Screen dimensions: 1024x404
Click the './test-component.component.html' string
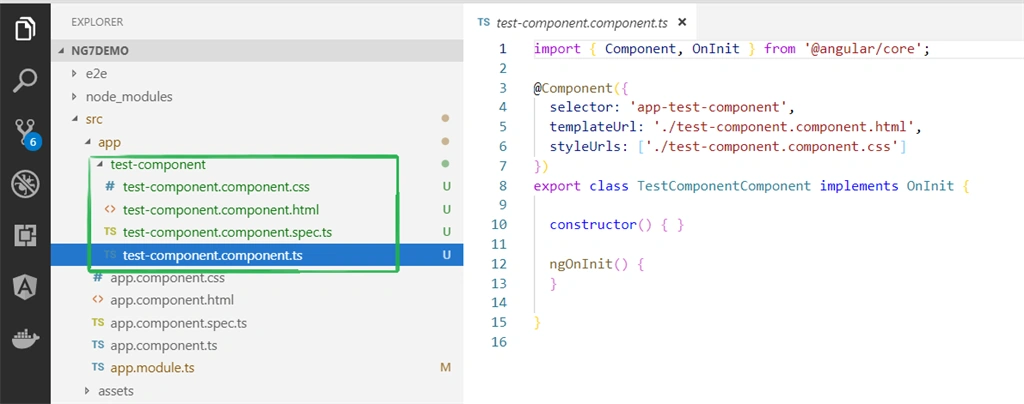click(x=782, y=127)
